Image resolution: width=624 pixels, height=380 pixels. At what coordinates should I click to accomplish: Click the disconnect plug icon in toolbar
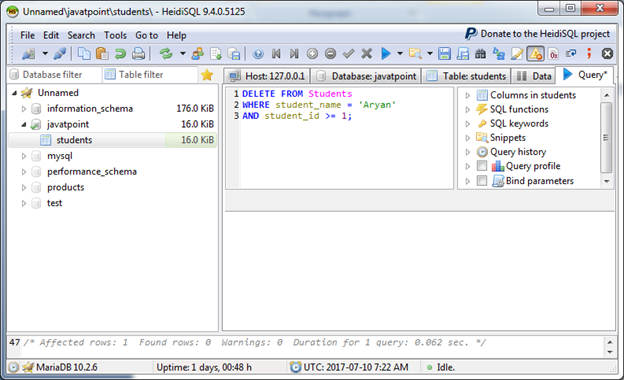[60, 53]
